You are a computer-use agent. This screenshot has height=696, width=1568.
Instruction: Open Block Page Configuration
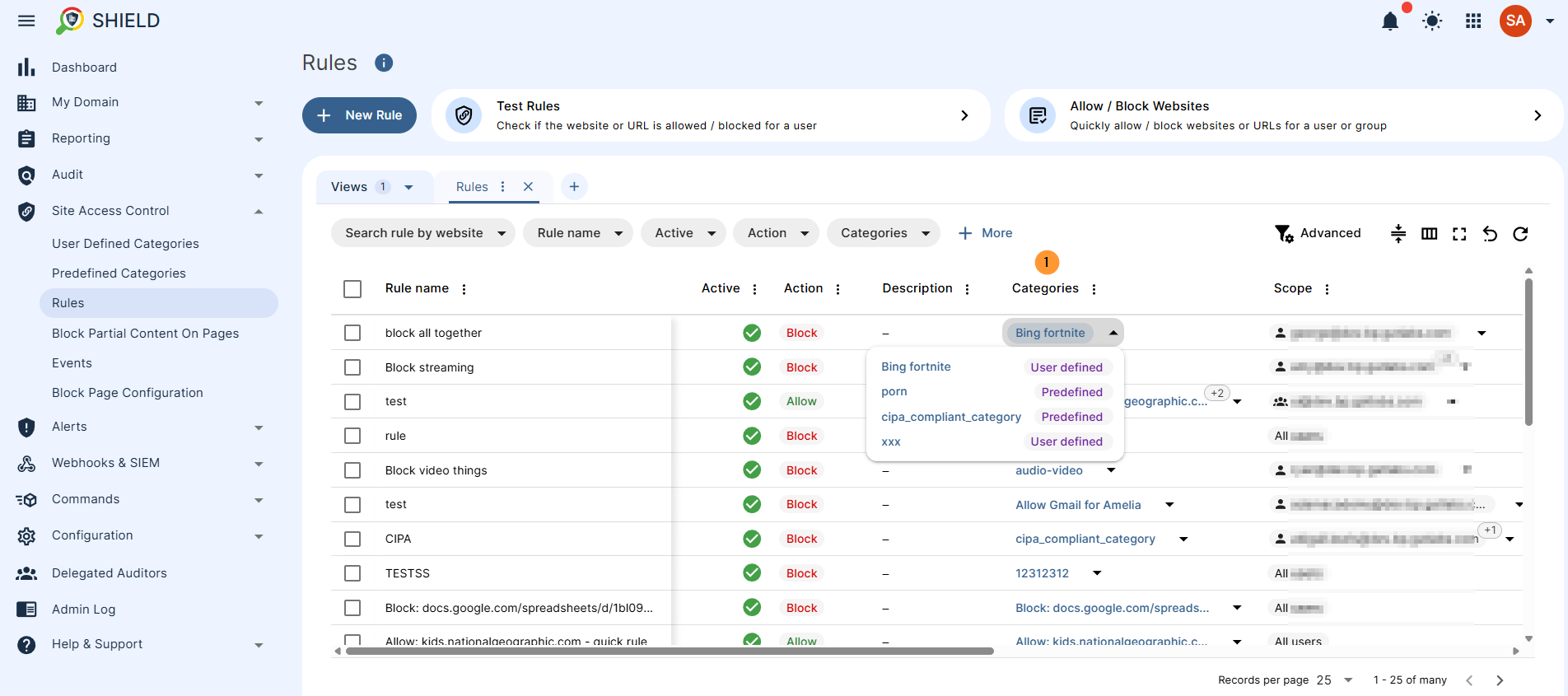[128, 393]
